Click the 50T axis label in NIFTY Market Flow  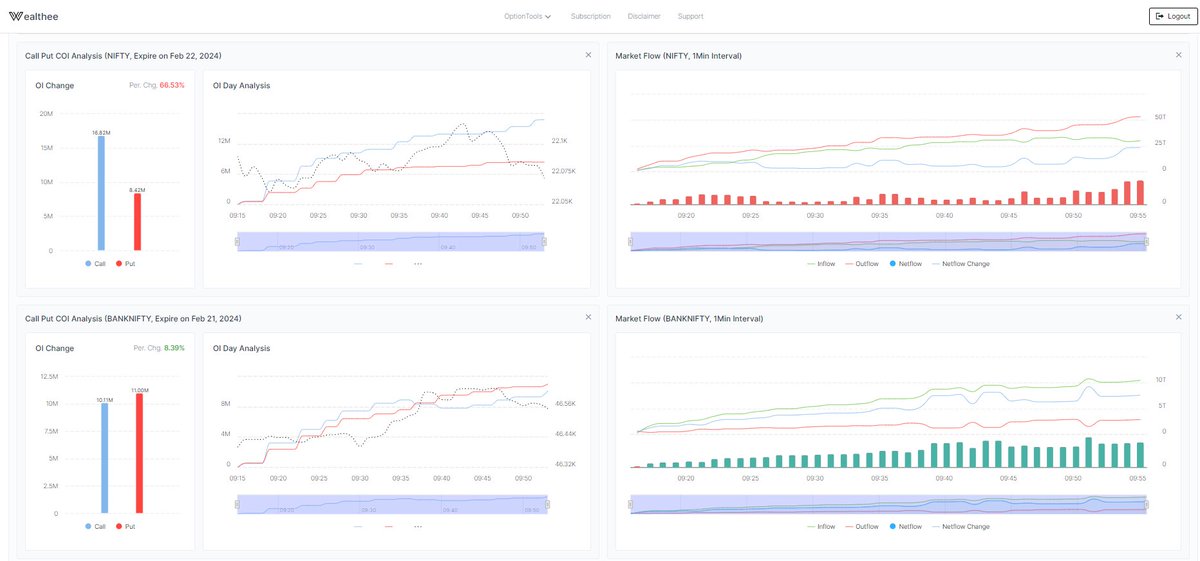(x=1160, y=117)
